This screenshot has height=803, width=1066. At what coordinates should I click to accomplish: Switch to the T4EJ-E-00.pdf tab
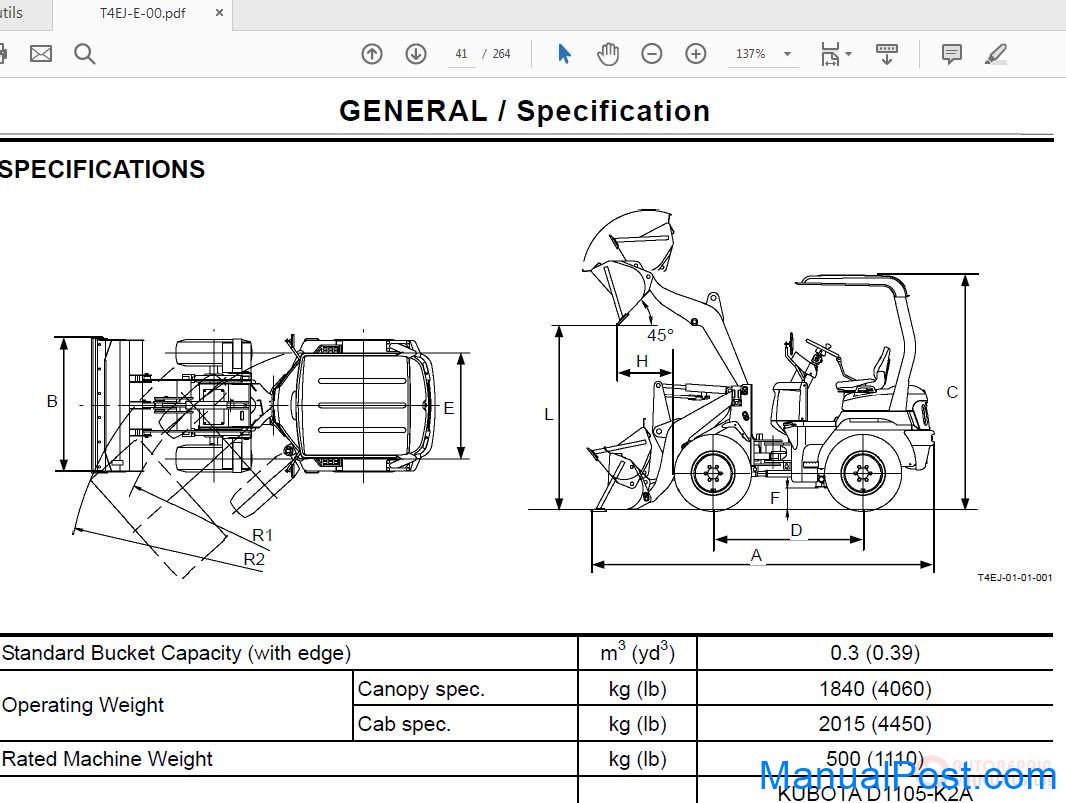(143, 14)
